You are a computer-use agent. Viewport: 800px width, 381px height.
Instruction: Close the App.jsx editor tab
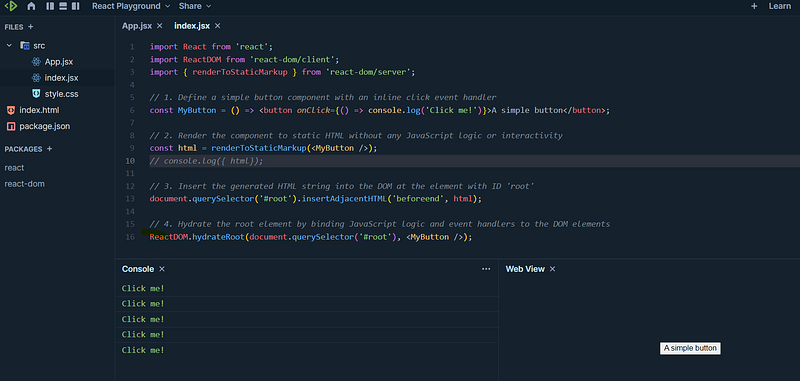[159, 26]
